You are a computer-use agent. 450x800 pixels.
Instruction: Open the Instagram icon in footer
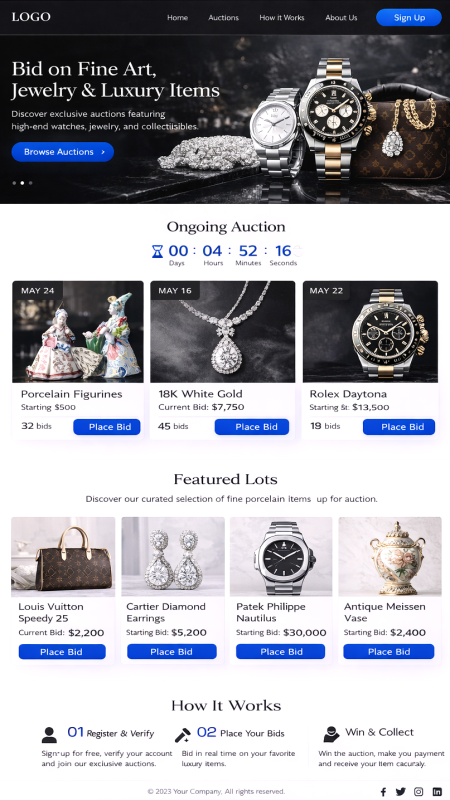click(418, 791)
